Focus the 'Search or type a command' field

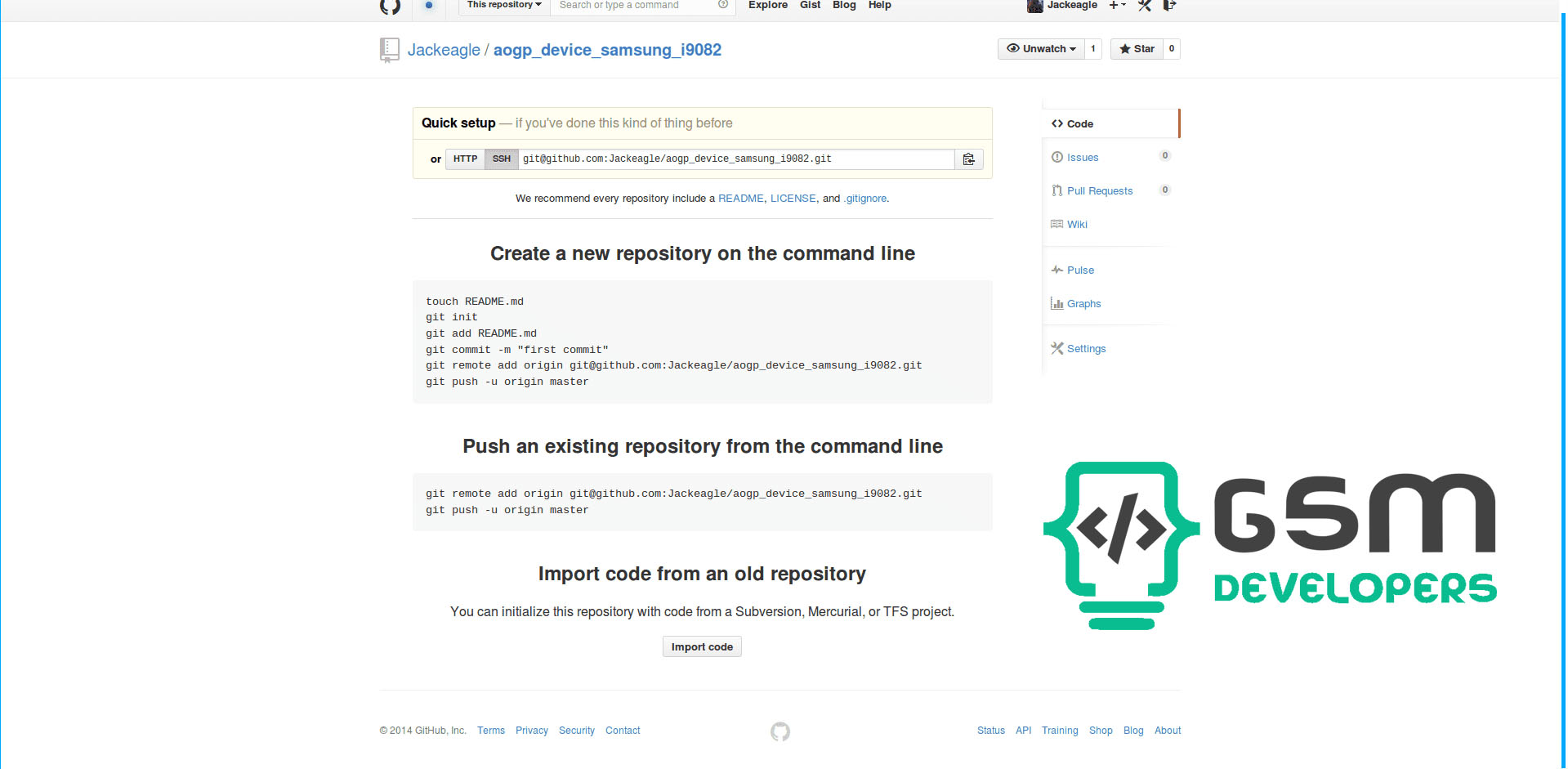tap(635, 5)
